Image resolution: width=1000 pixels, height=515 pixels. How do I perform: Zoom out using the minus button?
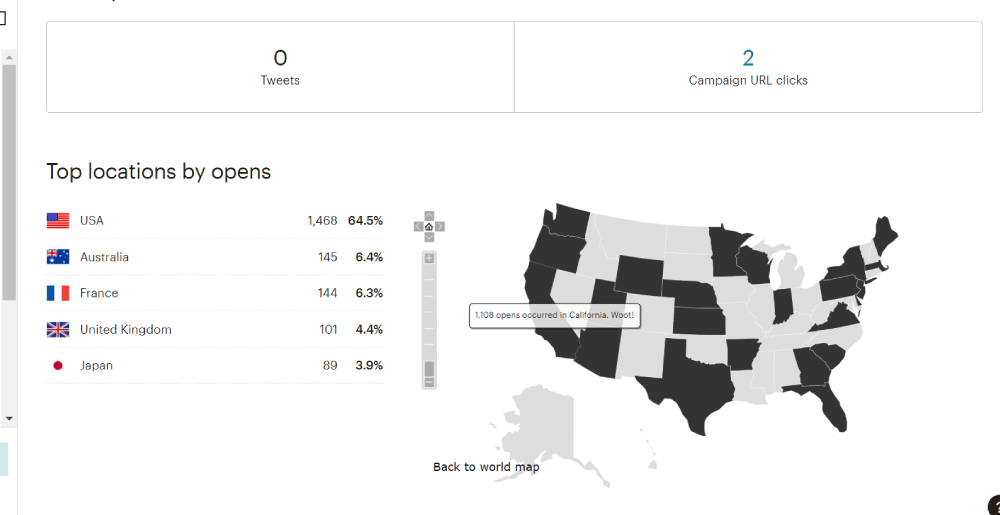click(x=429, y=382)
